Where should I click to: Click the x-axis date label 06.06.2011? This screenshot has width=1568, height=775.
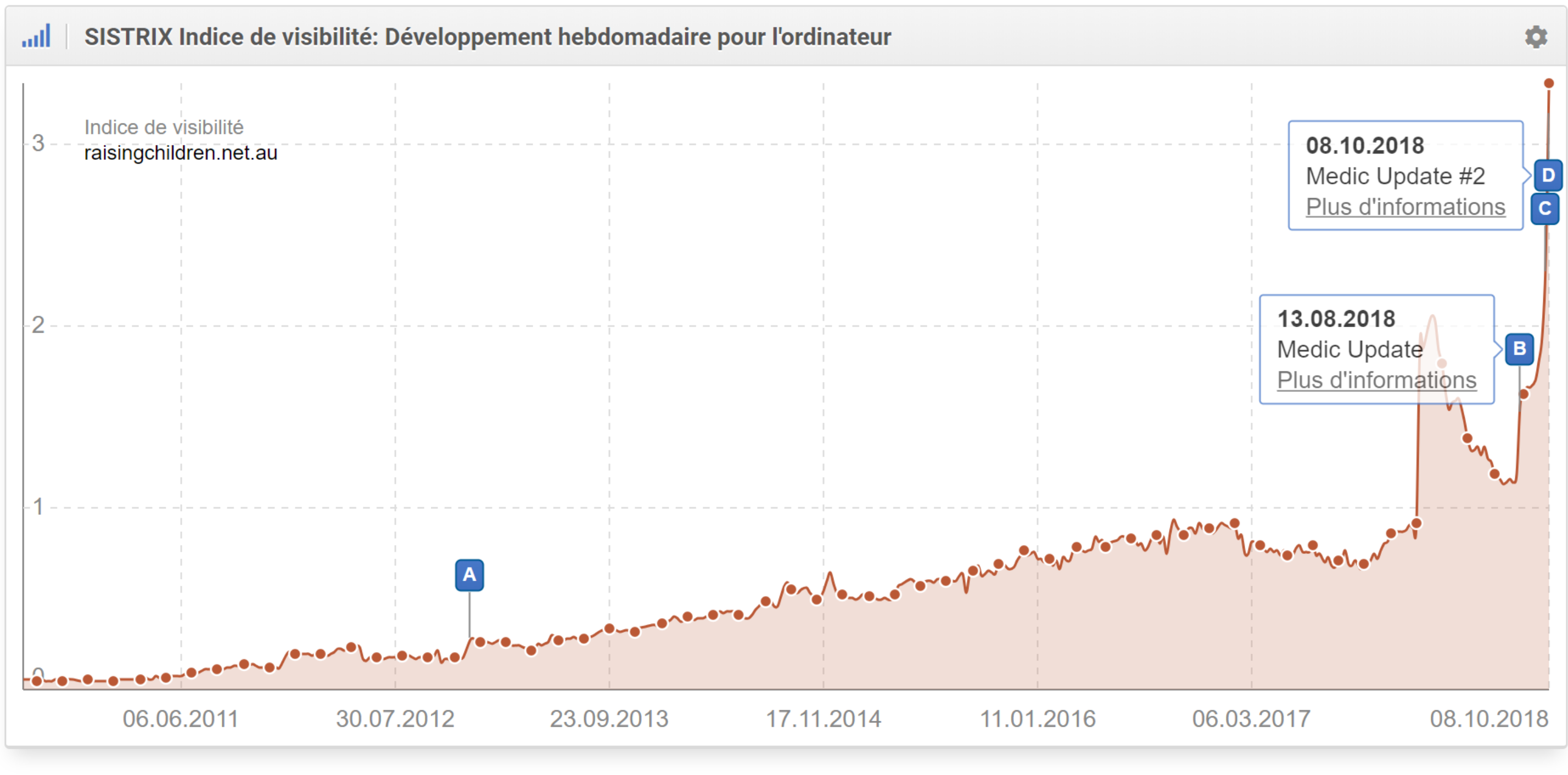click(x=180, y=719)
